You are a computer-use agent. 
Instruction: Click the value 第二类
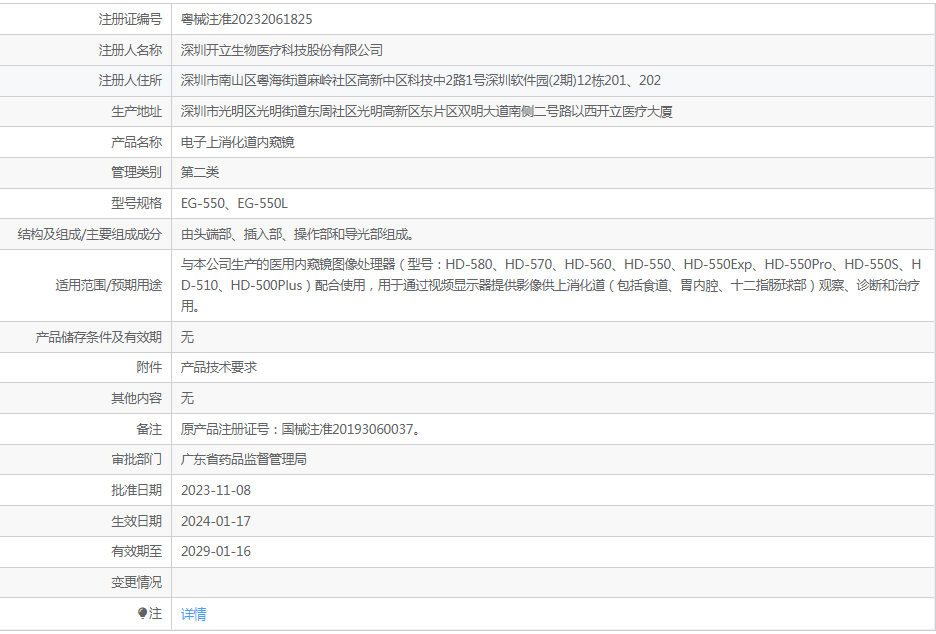click(x=200, y=173)
